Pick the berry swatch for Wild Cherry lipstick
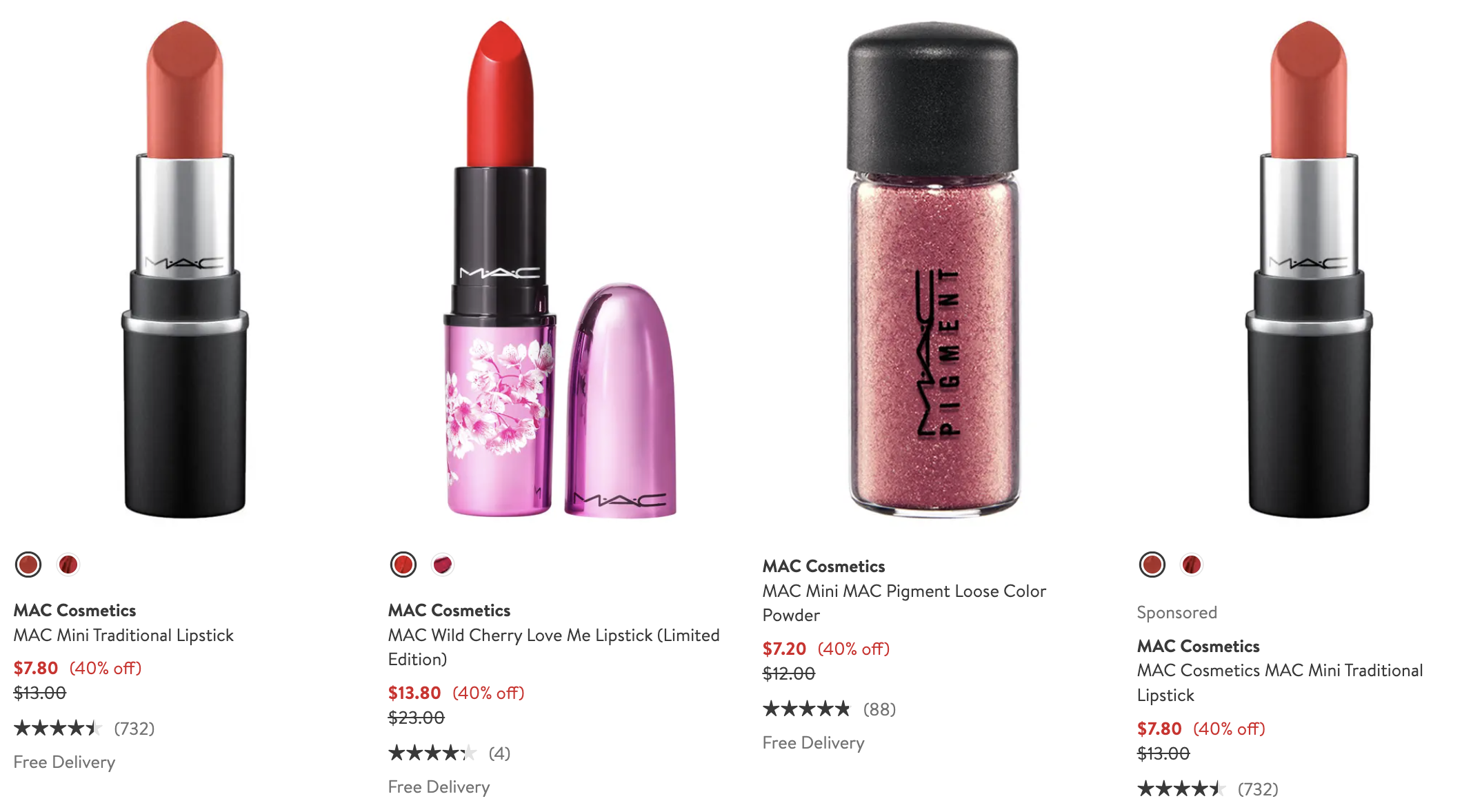The width and height of the screenshot is (1462, 812). pos(442,565)
